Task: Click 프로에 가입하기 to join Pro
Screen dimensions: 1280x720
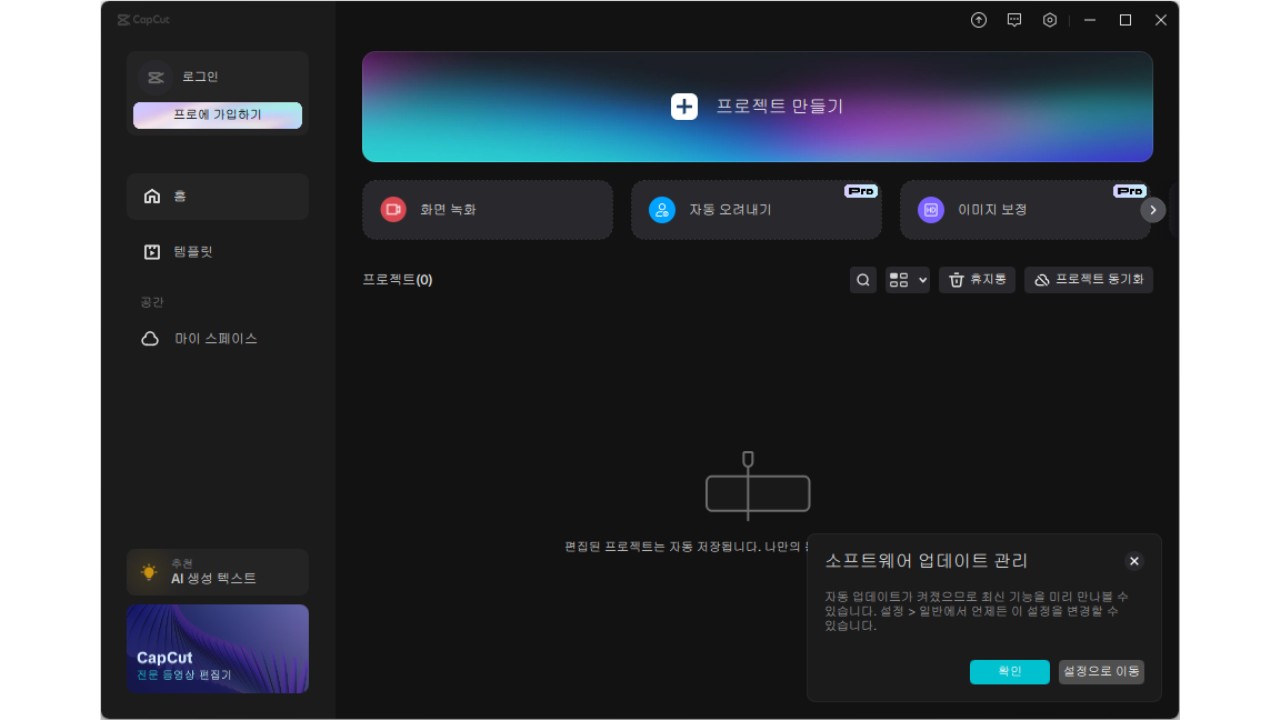Action: point(217,115)
